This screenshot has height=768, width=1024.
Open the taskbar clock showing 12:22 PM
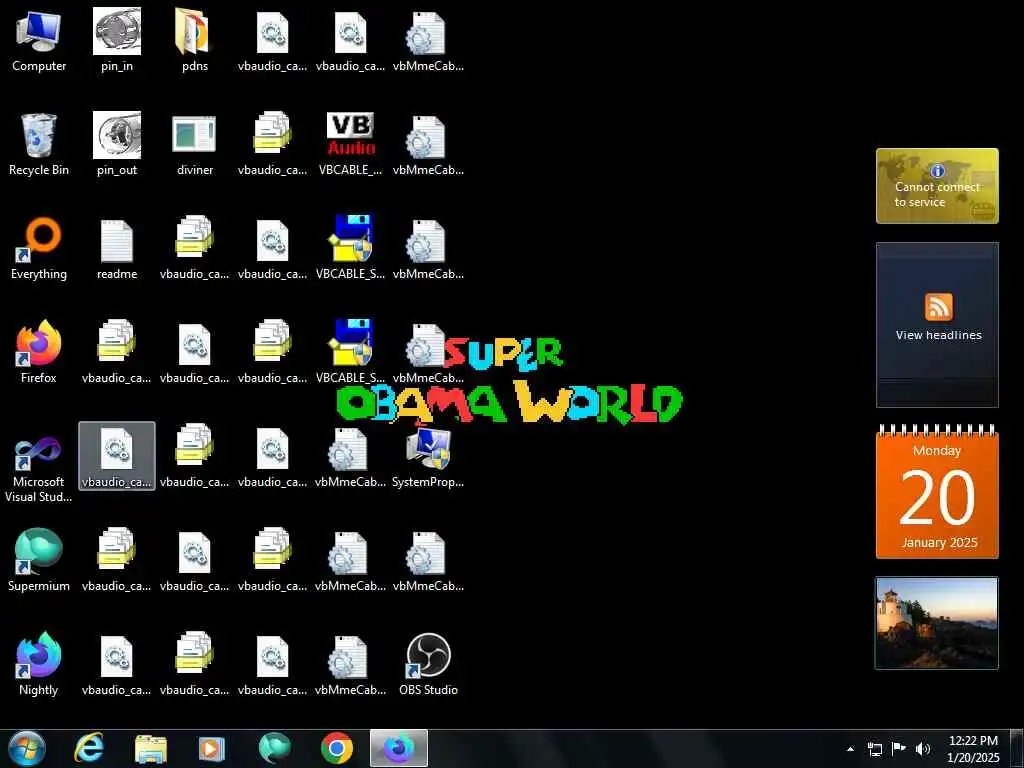coord(973,749)
